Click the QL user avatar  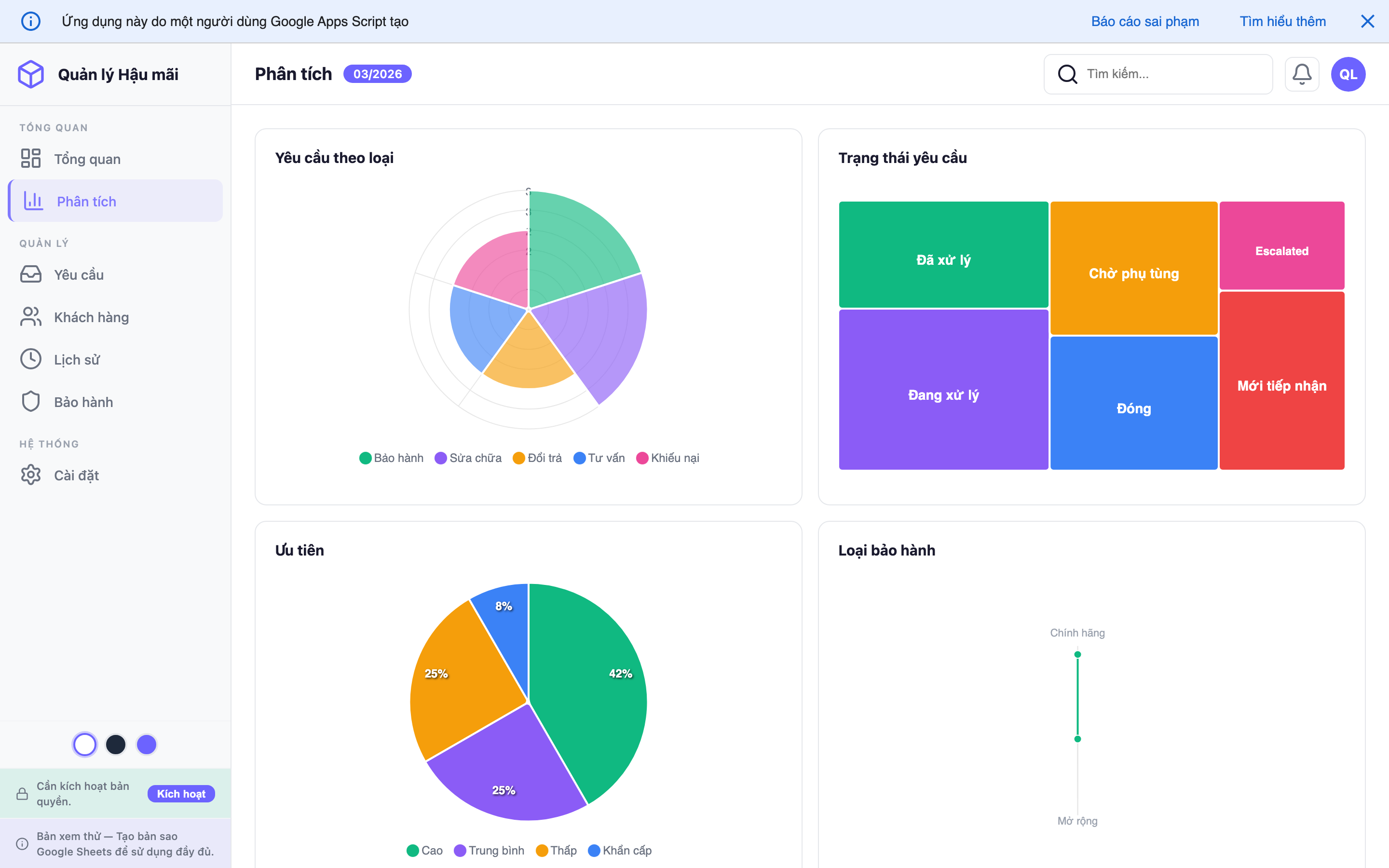tap(1348, 74)
